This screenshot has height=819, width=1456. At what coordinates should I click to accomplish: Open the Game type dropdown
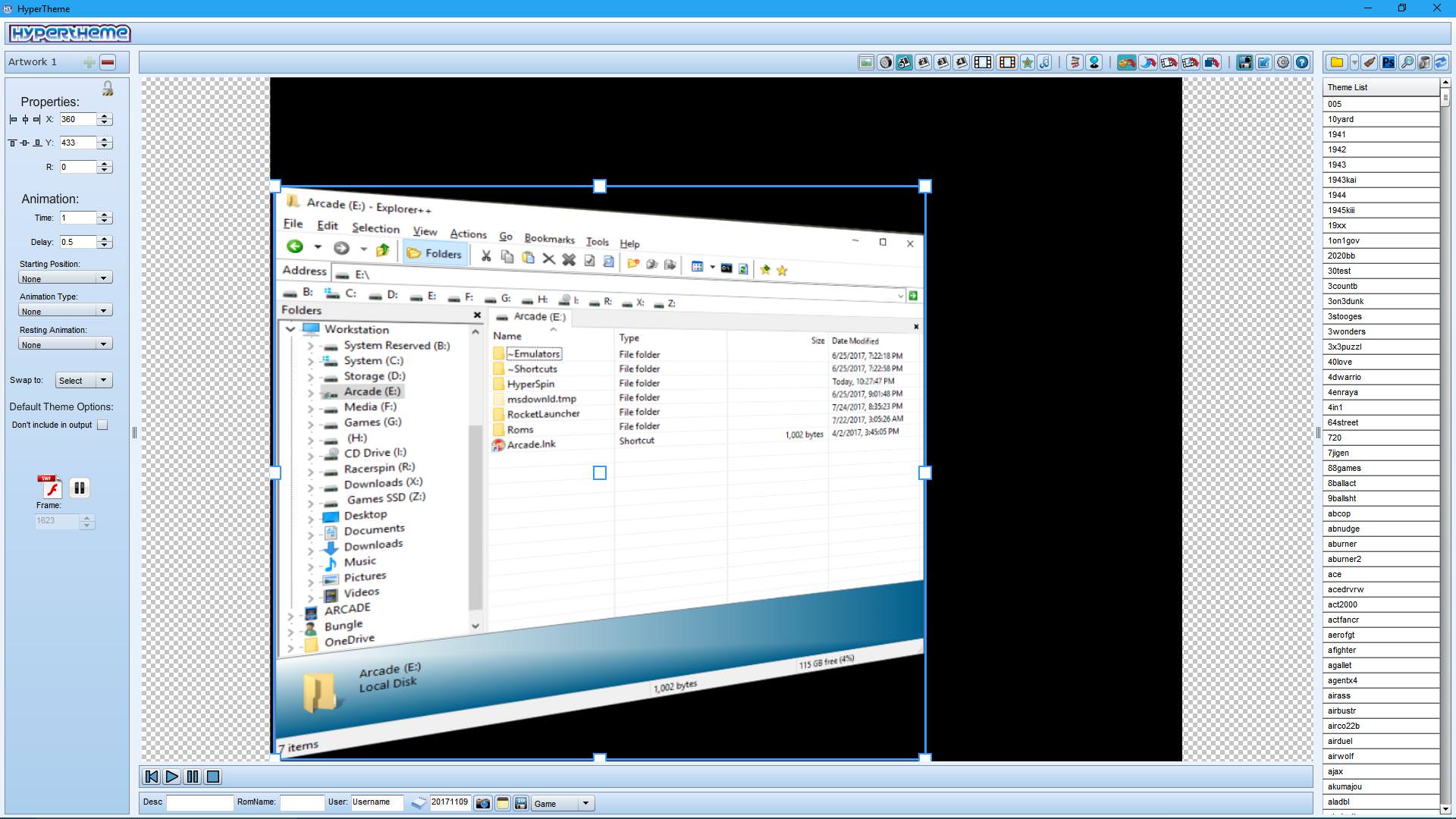point(562,804)
